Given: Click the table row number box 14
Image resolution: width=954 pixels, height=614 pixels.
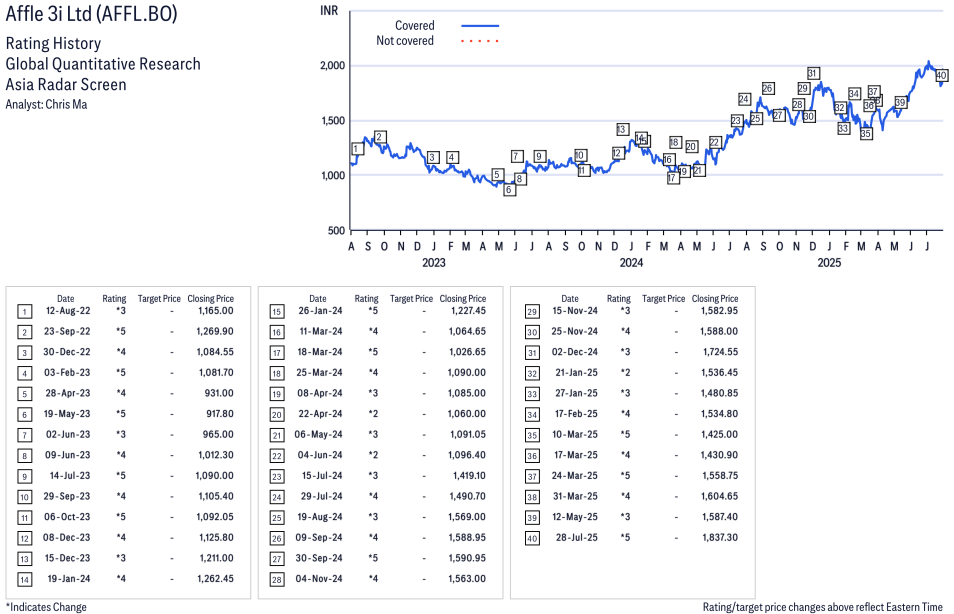Looking at the screenshot, I should click(24, 579).
